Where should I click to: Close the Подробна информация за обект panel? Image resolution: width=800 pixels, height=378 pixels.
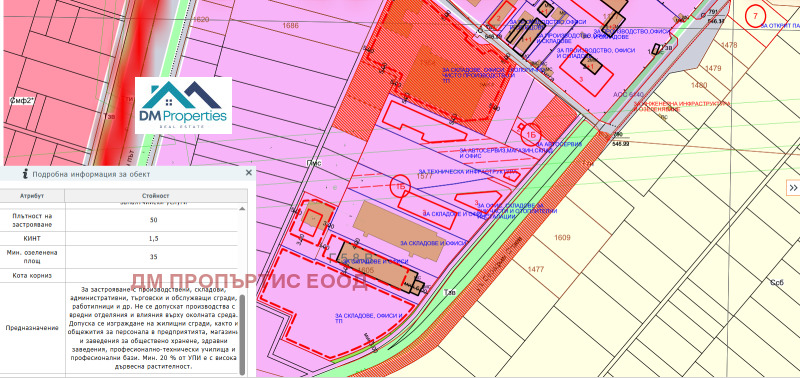[248, 173]
